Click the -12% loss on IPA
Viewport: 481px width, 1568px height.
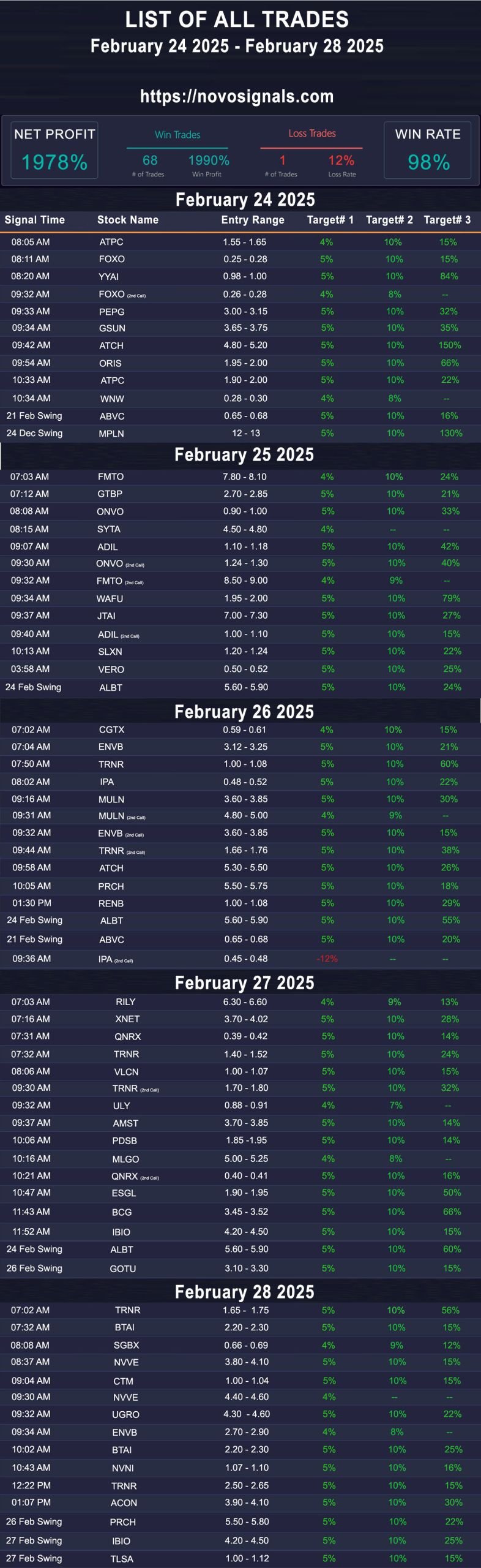coord(327,959)
